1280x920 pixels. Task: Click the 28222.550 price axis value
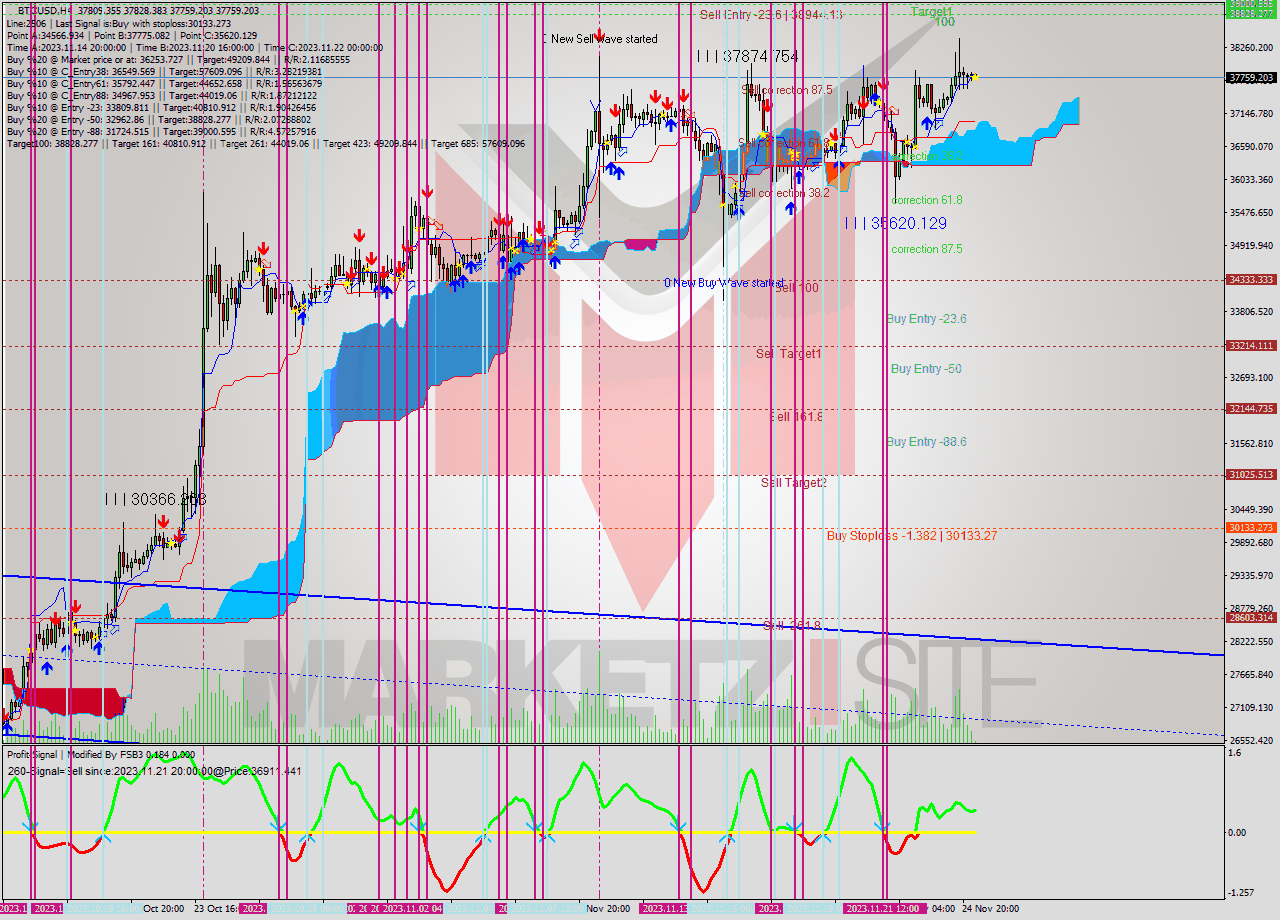[x=1251, y=641]
